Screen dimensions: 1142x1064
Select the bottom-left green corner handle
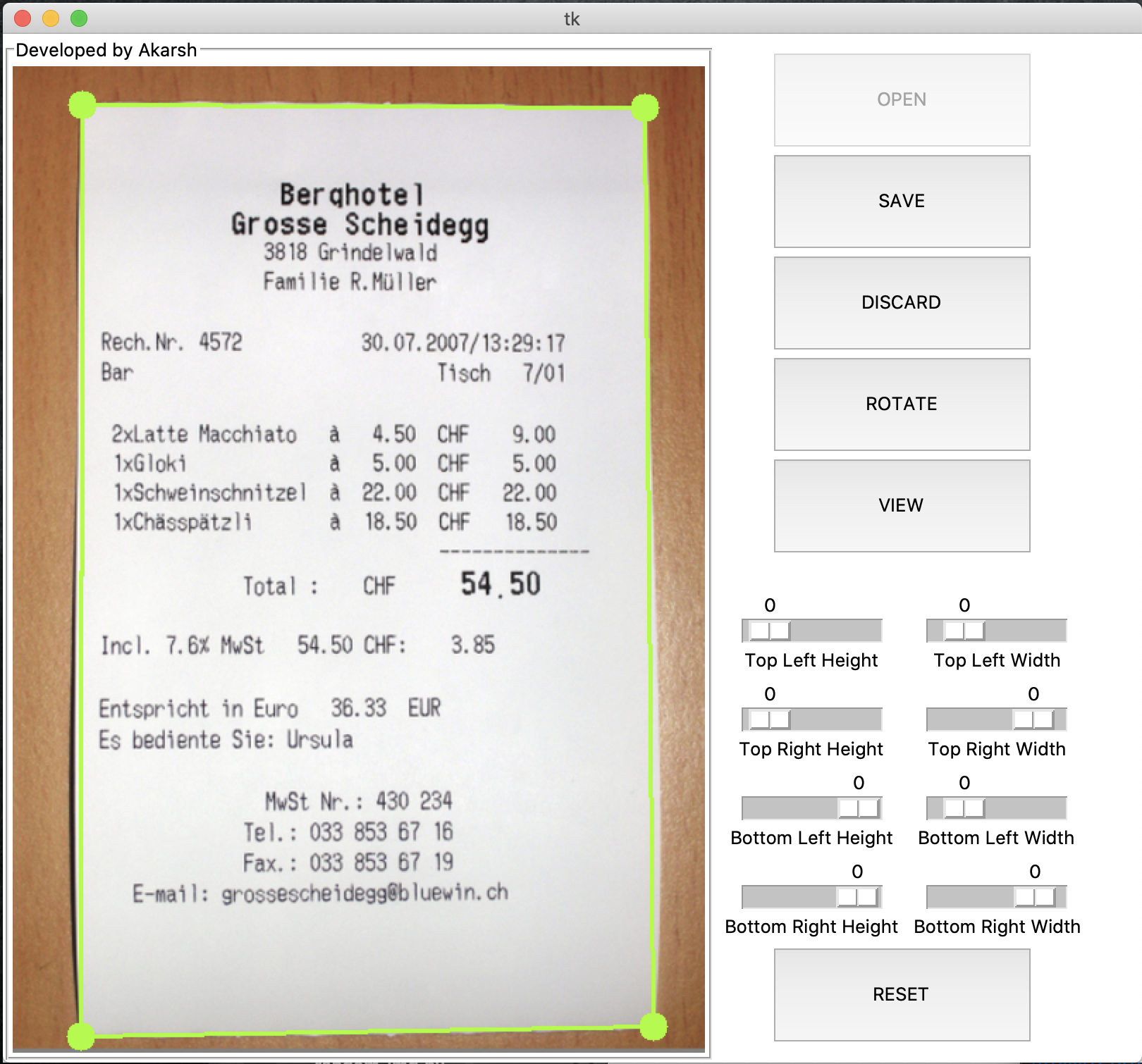(x=81, y=1037)
